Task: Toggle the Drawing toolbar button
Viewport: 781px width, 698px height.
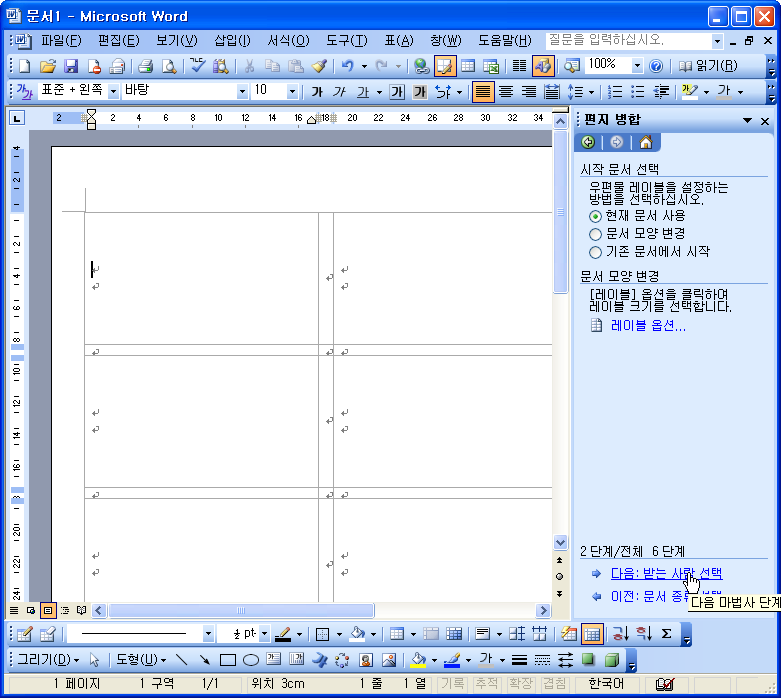Action: 543,66
